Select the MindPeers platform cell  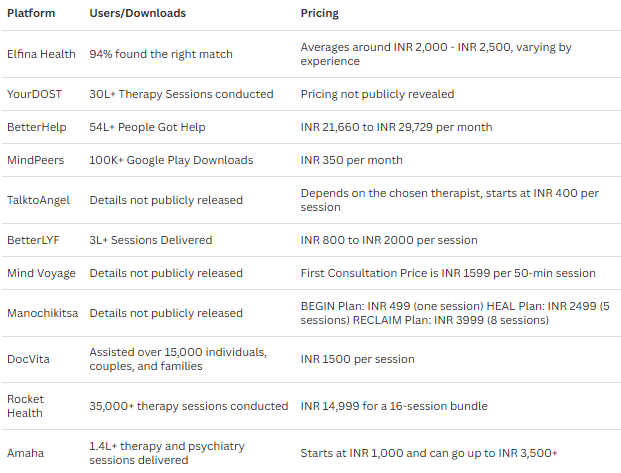pyautogui.click(x=37, y=160)
